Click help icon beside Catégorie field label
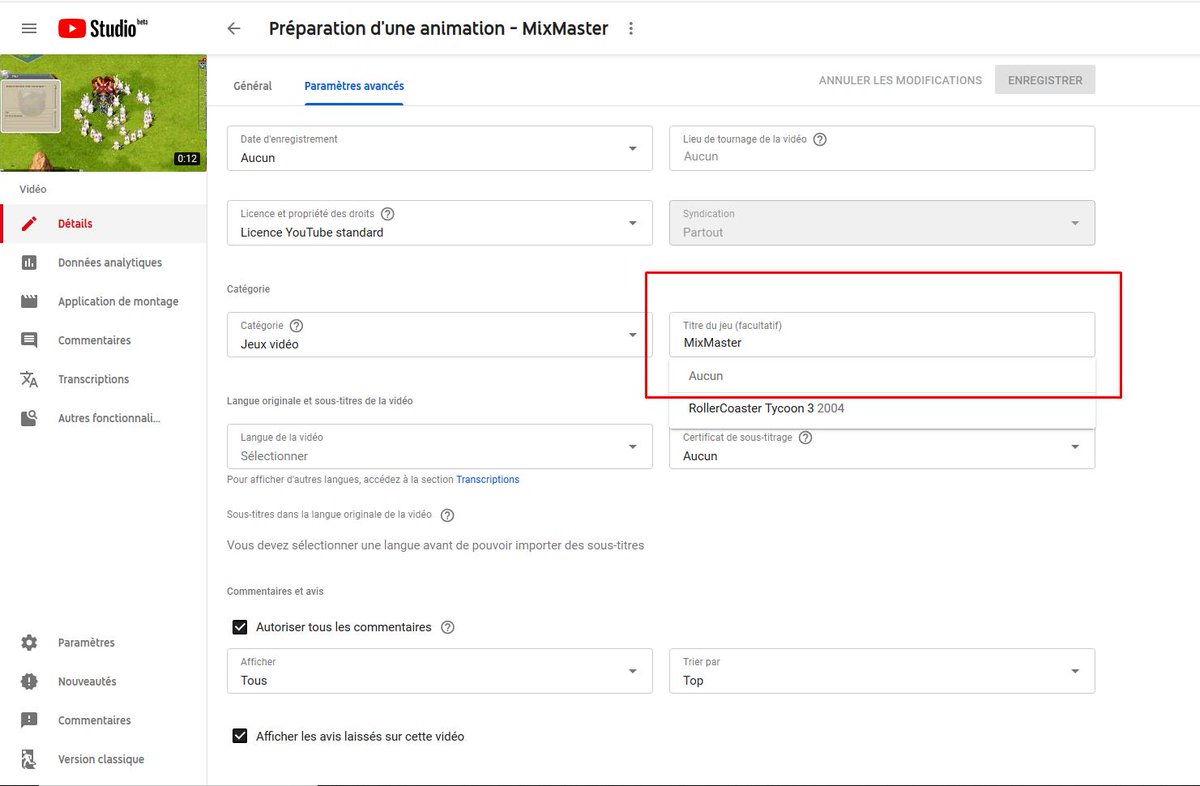 pyautogui.click(x=296, y=326)
